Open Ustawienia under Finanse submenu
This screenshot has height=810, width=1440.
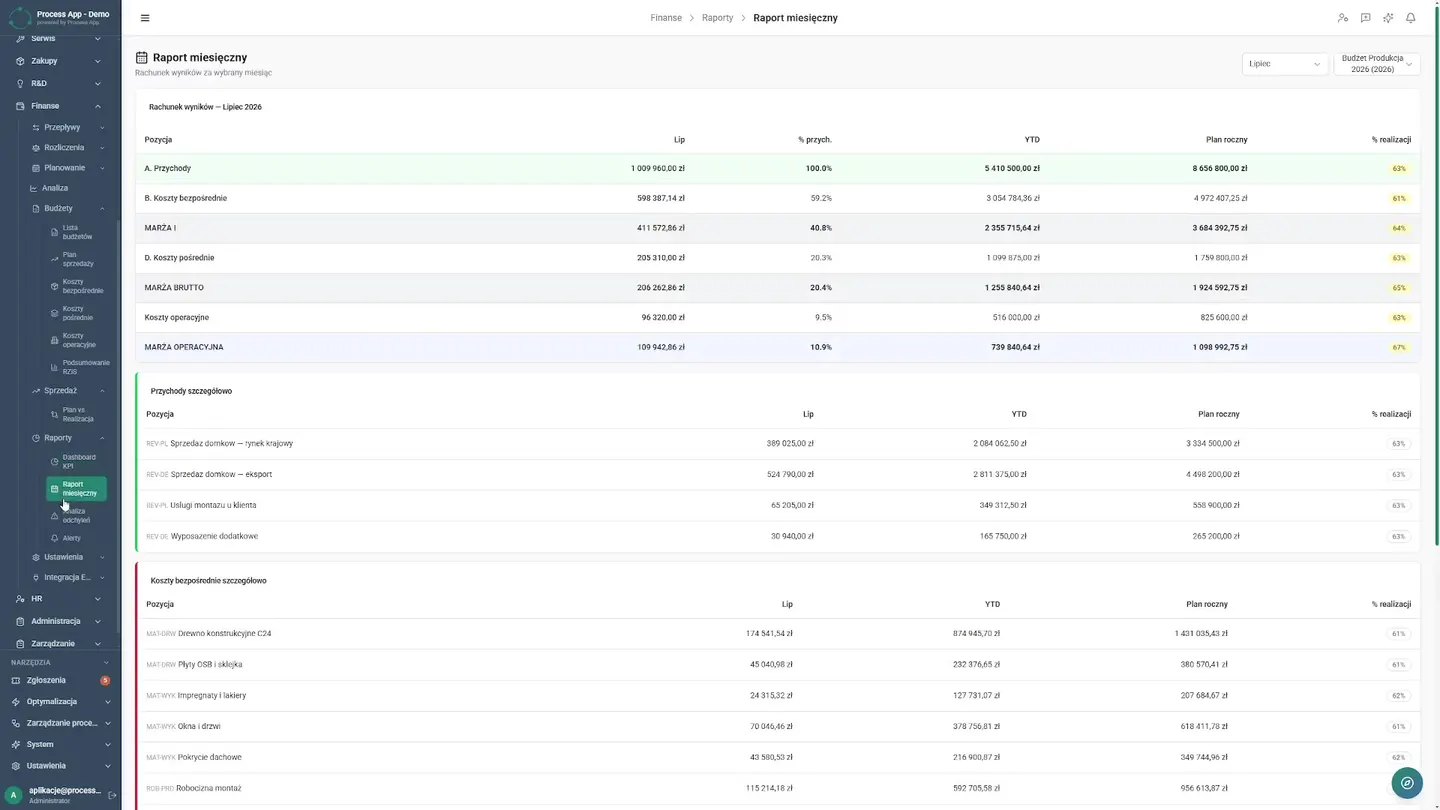point(64,557)
